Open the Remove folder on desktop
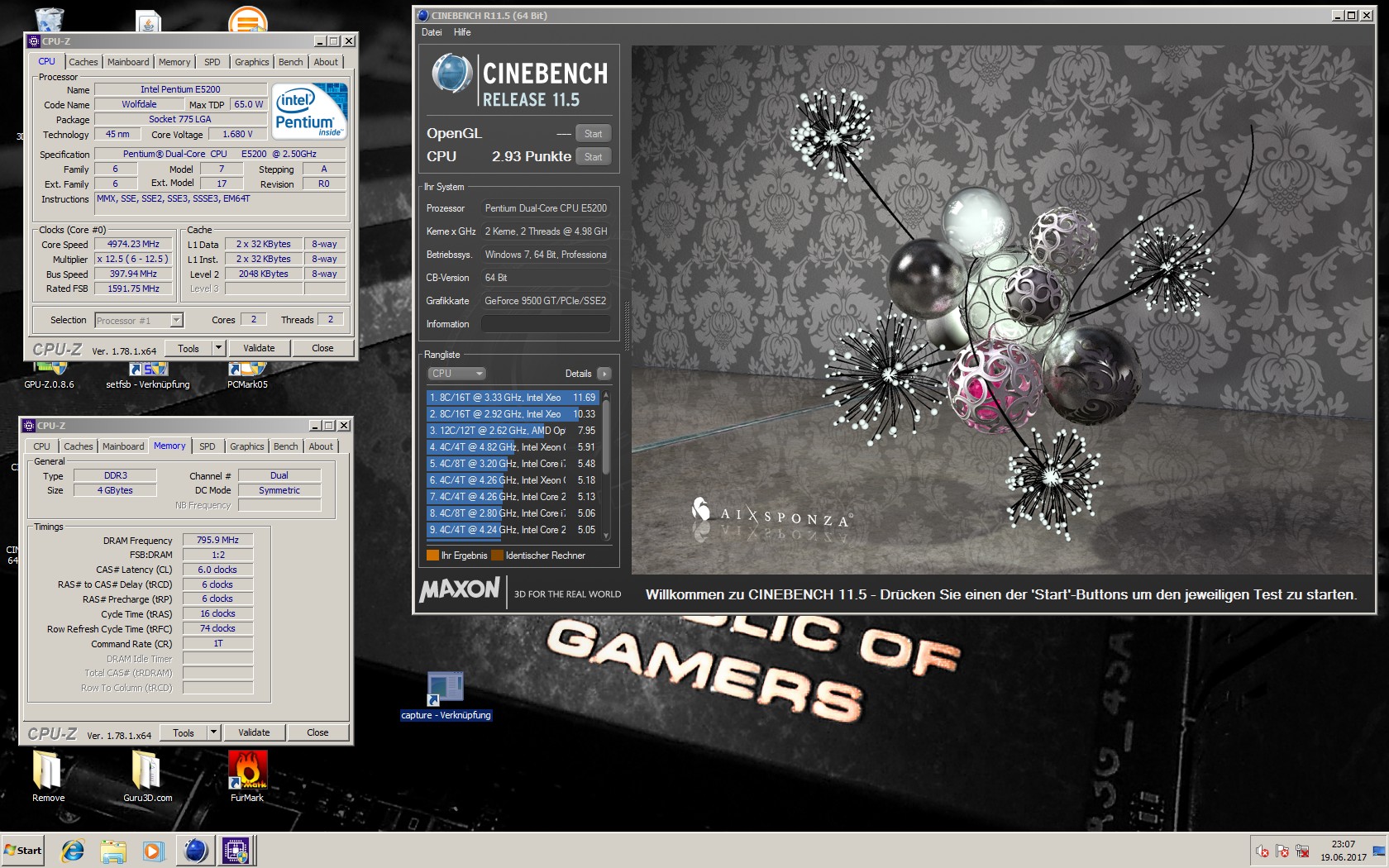 48,776
